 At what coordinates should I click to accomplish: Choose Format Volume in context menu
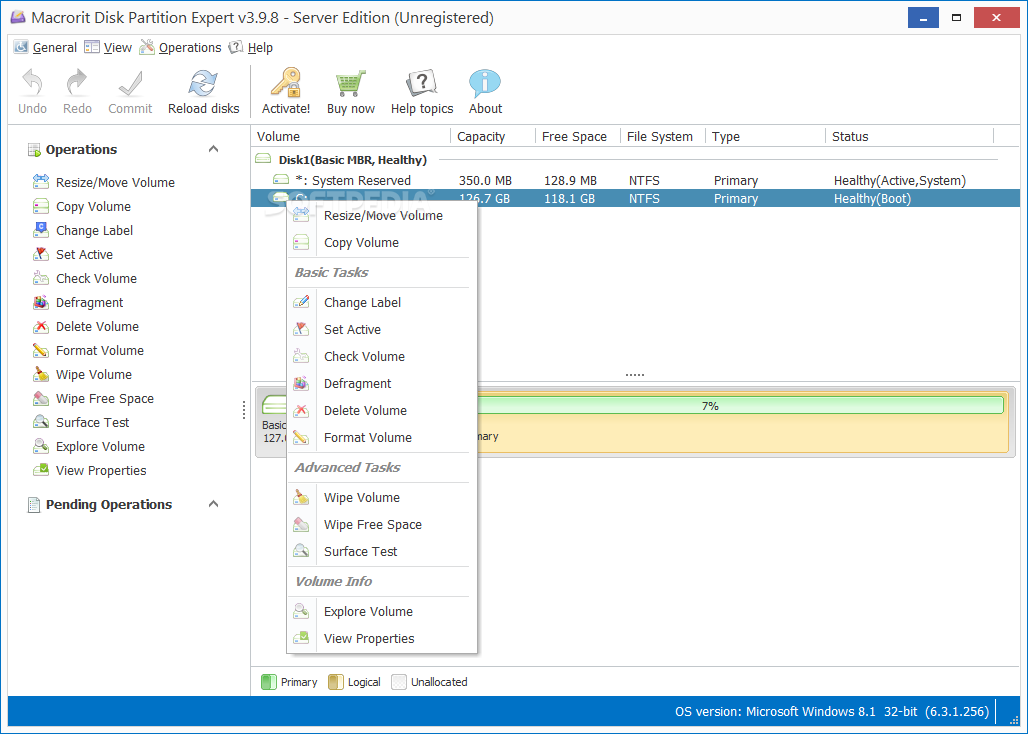tap(382, 437)
